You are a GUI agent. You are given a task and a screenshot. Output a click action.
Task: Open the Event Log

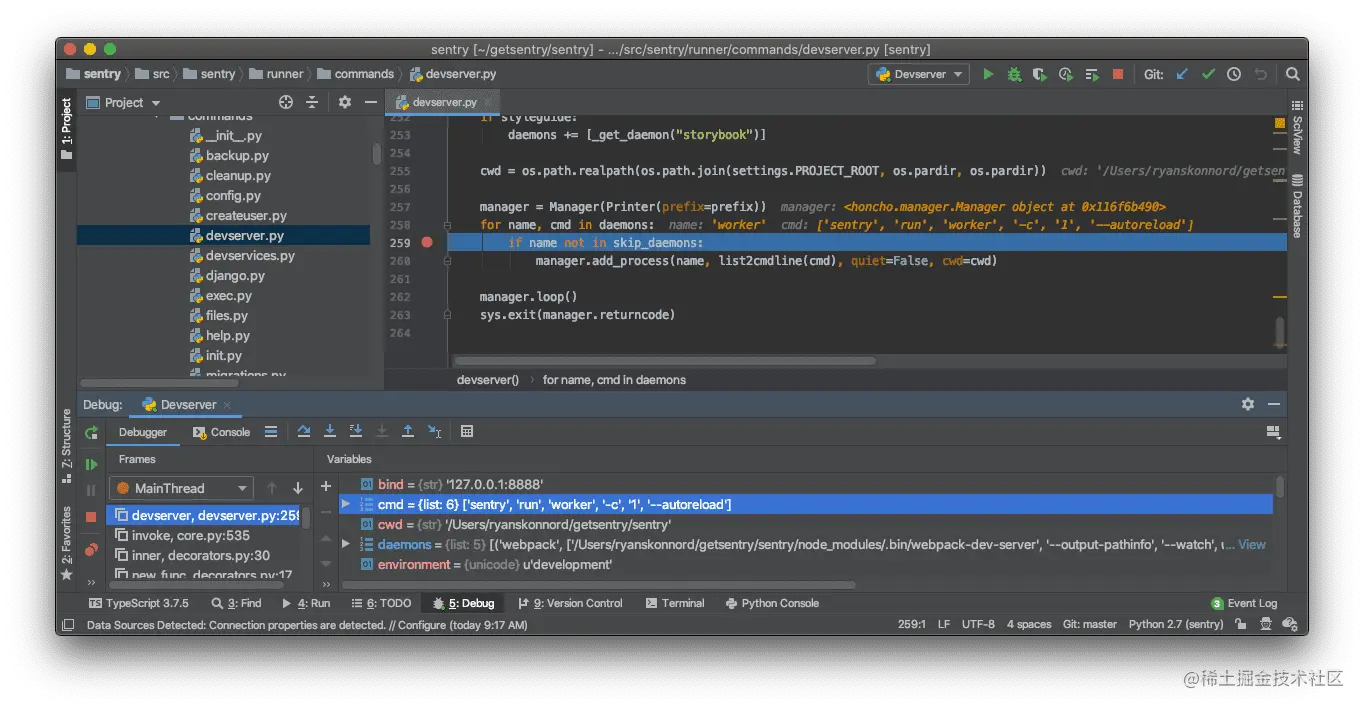[1244, 603]
